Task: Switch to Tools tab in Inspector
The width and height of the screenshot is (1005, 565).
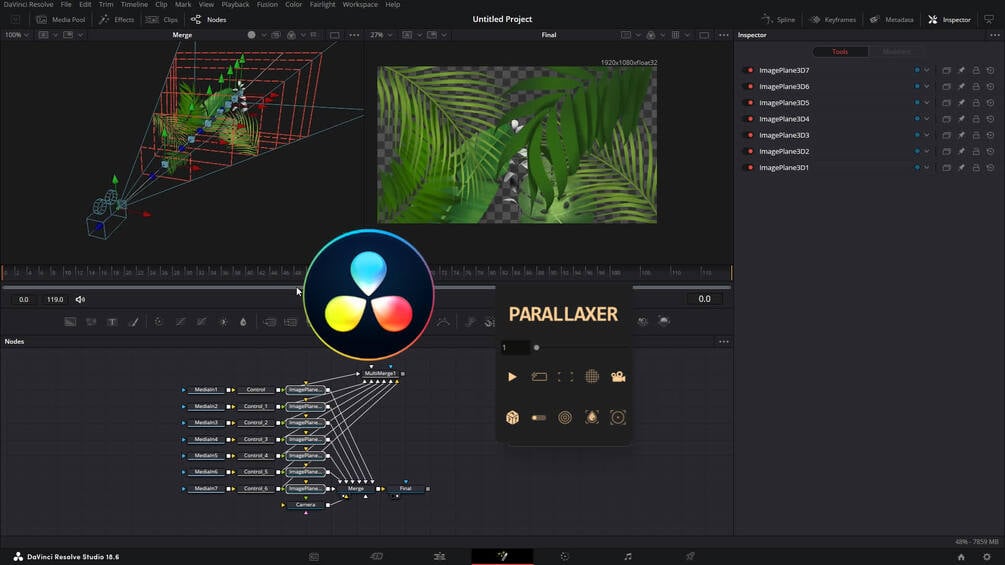Action: (840, 52)
